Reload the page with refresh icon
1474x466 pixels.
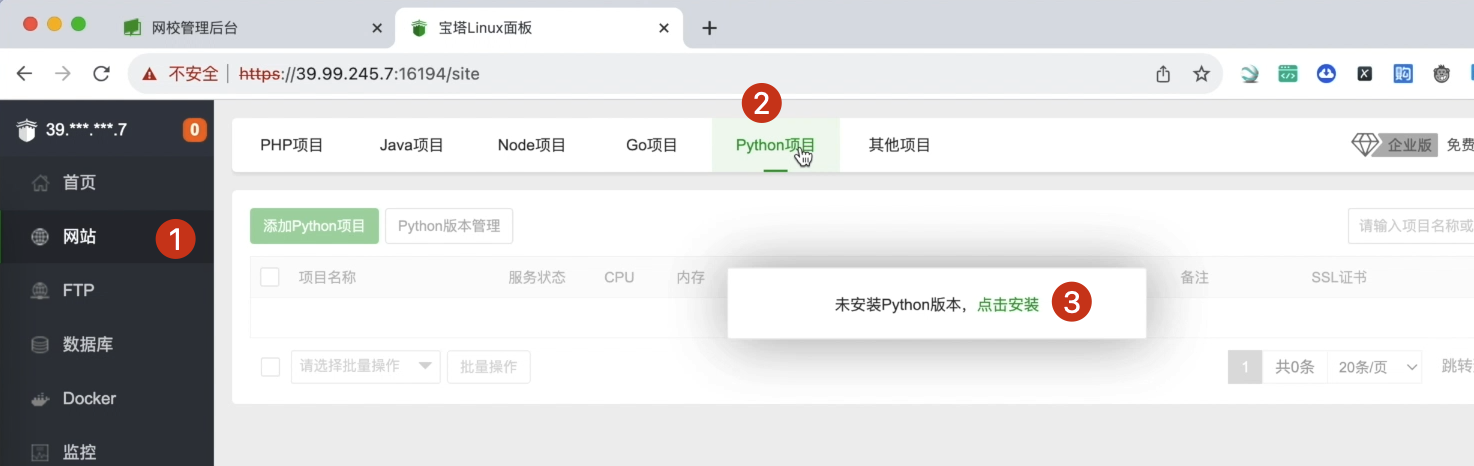(101, 73)
